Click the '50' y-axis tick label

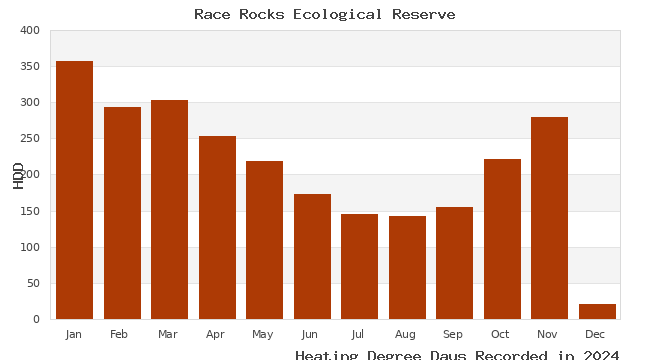click(x=34, y=284)
